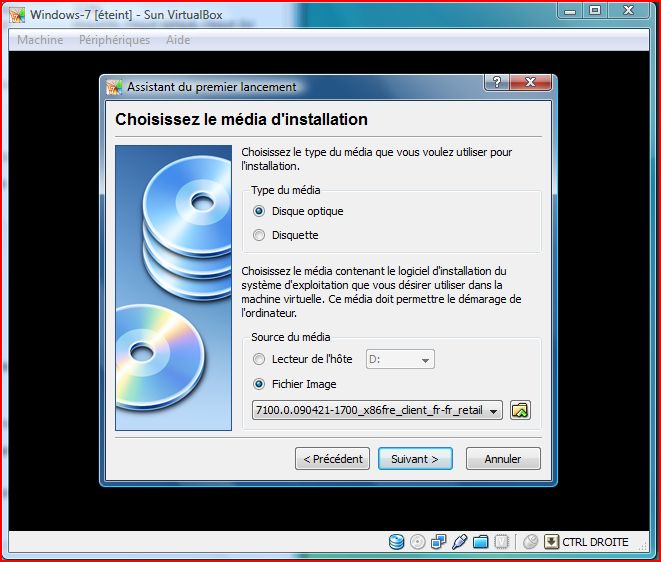Click the stacked discs wizard illustration
This screenshot has width=661, height=562.
click(x=173, y=288)
